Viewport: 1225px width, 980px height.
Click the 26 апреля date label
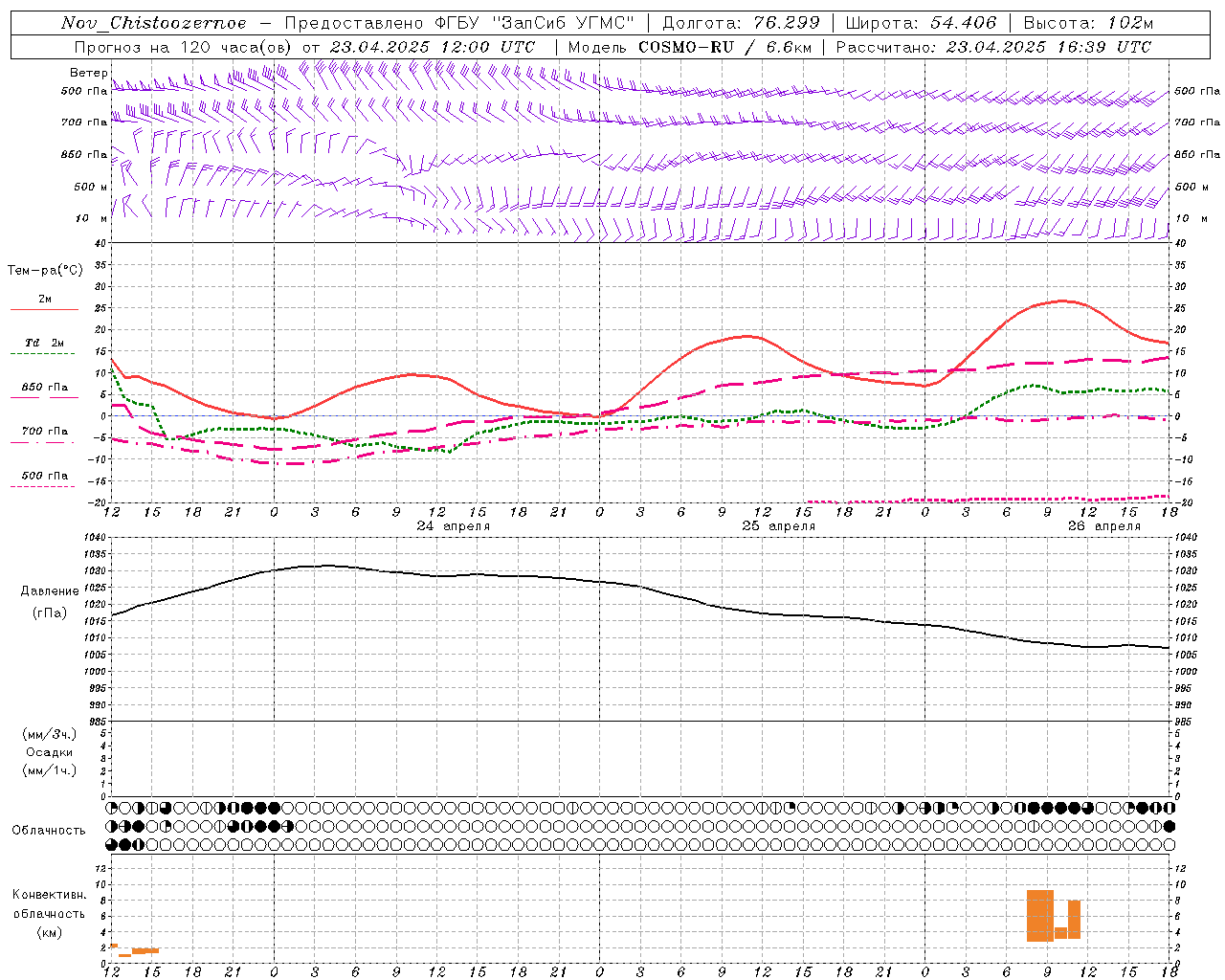1104,526
